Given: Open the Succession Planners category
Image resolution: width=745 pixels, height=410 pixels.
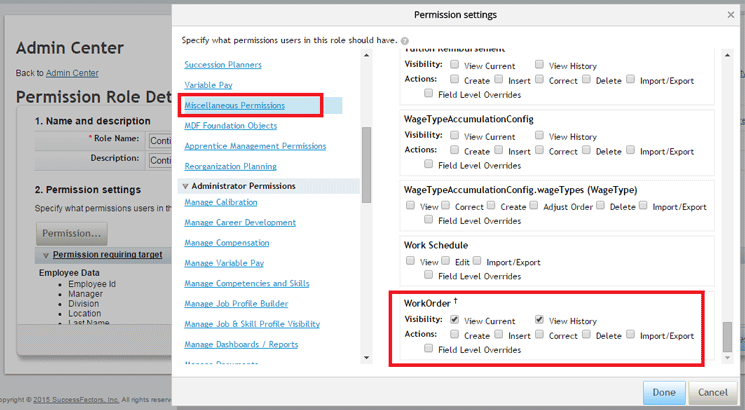Looking at the screenshot, I should (223, 65).
